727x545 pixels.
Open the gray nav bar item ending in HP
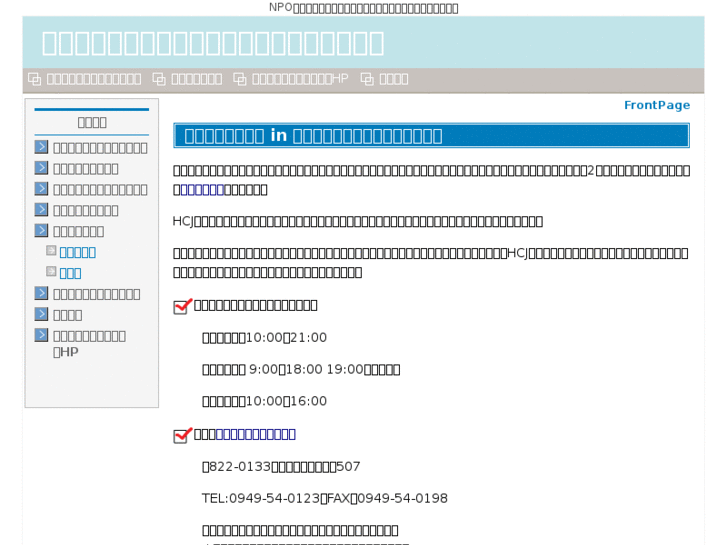[x=300, y=79]
